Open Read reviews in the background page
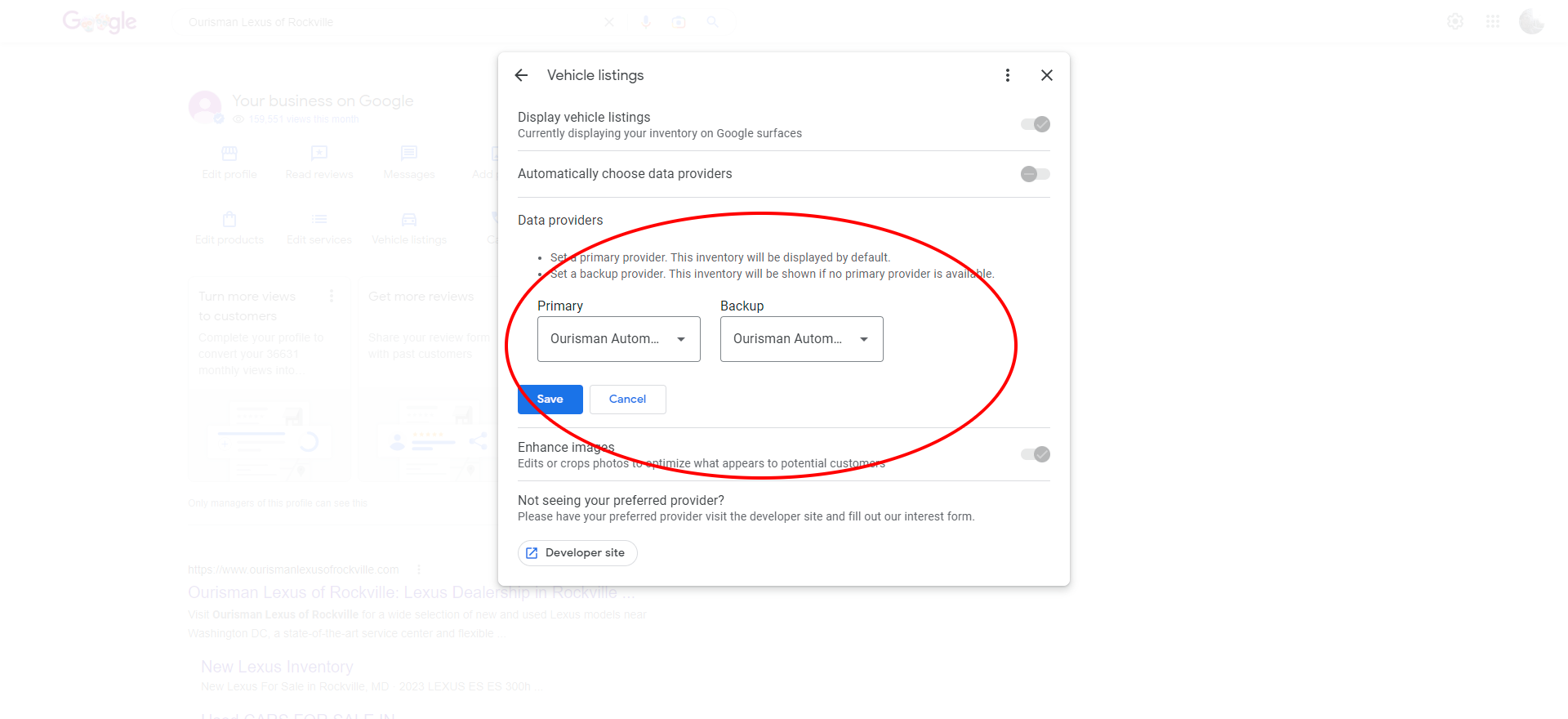1568x719 pixels. 319,163
